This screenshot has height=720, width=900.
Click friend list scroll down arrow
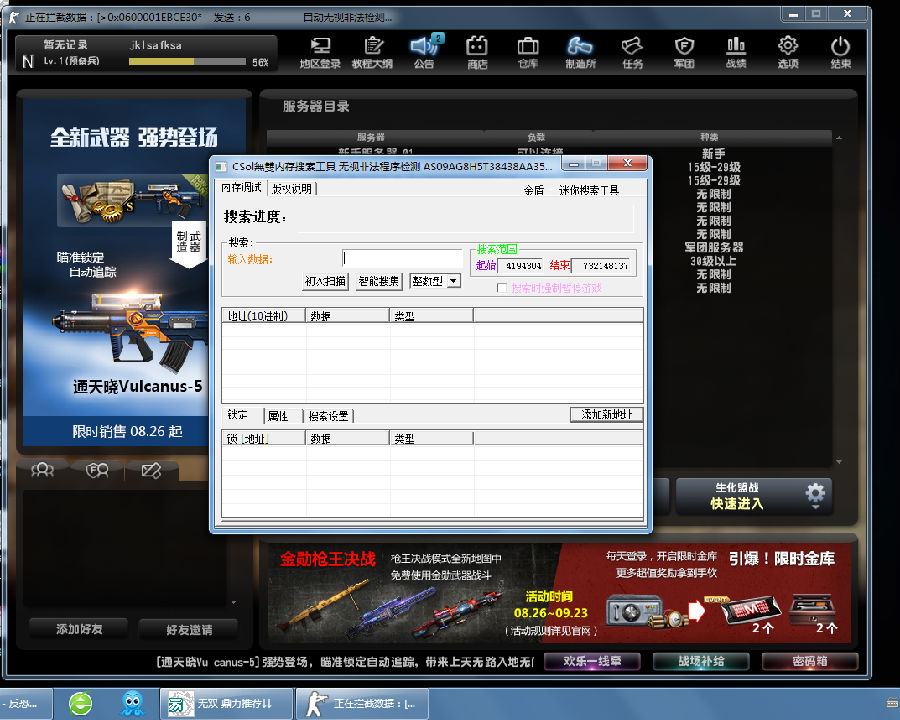point(234,602)
